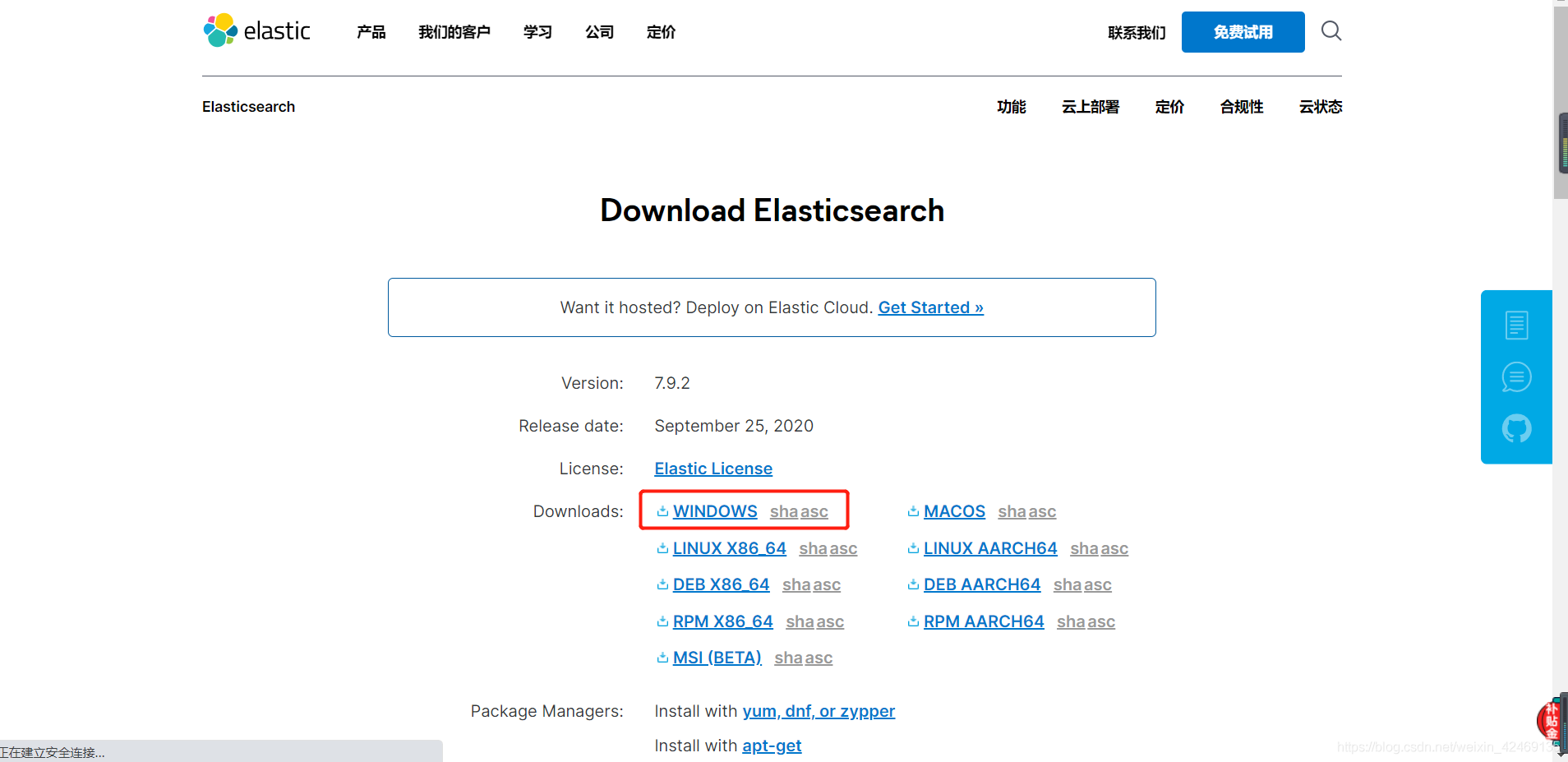This screenshot has height=762, width=1568.
Task: Open the 公司 menu
Action: (x=600, y=32)
